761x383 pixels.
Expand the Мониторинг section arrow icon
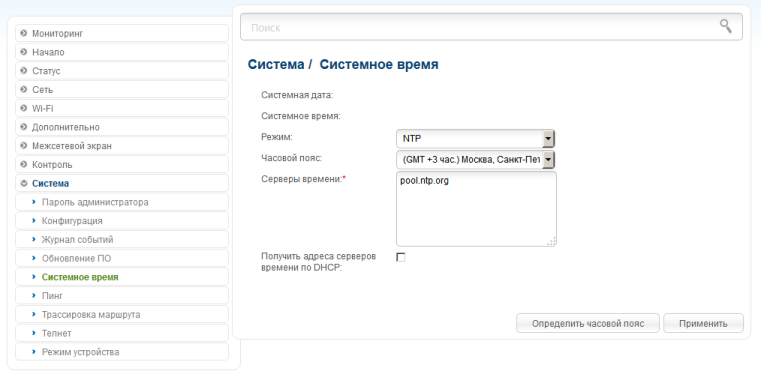pos(24,33)
